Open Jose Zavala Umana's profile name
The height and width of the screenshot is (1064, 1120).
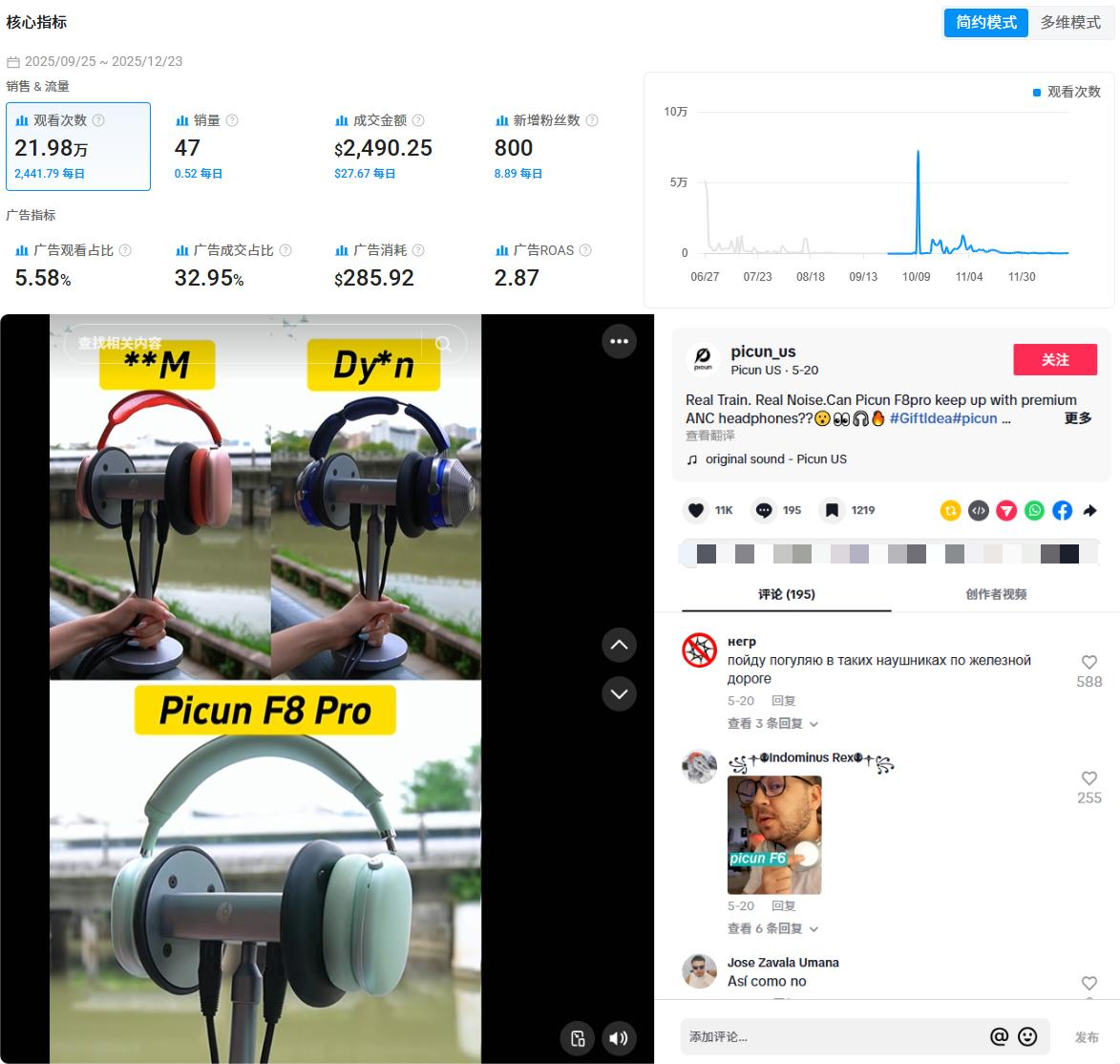click(x=783, y=963)
